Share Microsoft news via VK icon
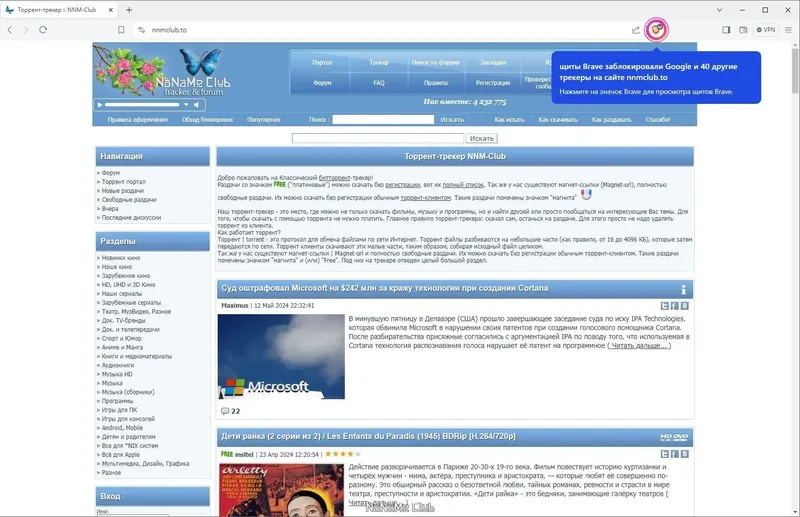Image resolution: width=800 pixels, height=517 pixels. pos(684,306)
